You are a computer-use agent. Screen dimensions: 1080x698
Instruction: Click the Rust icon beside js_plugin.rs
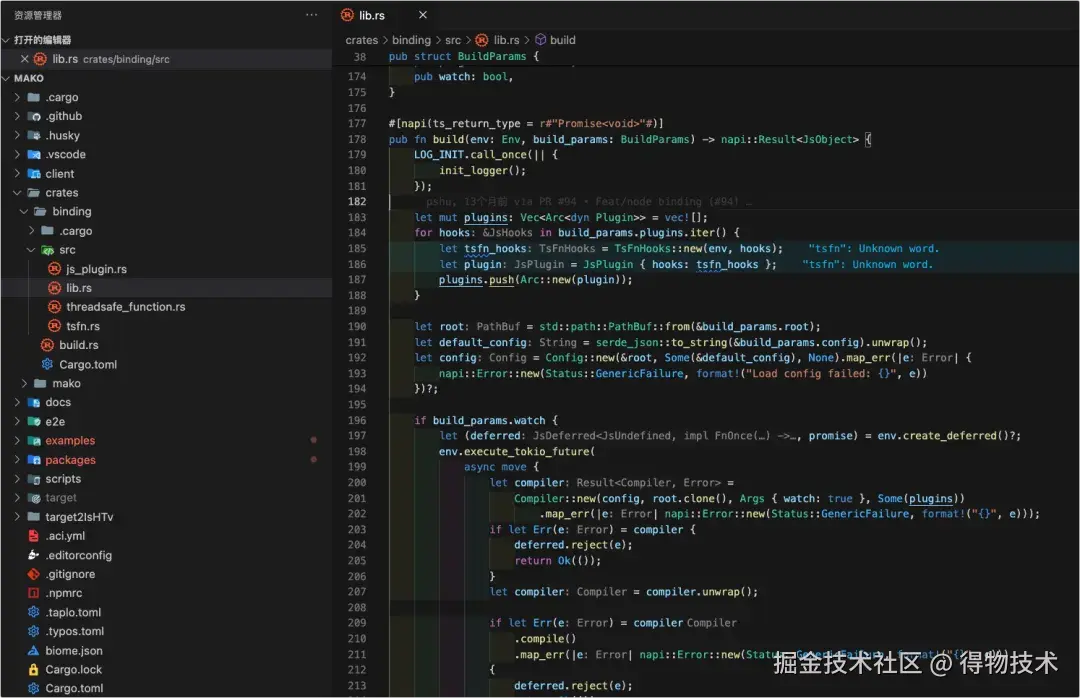(55, 269)
